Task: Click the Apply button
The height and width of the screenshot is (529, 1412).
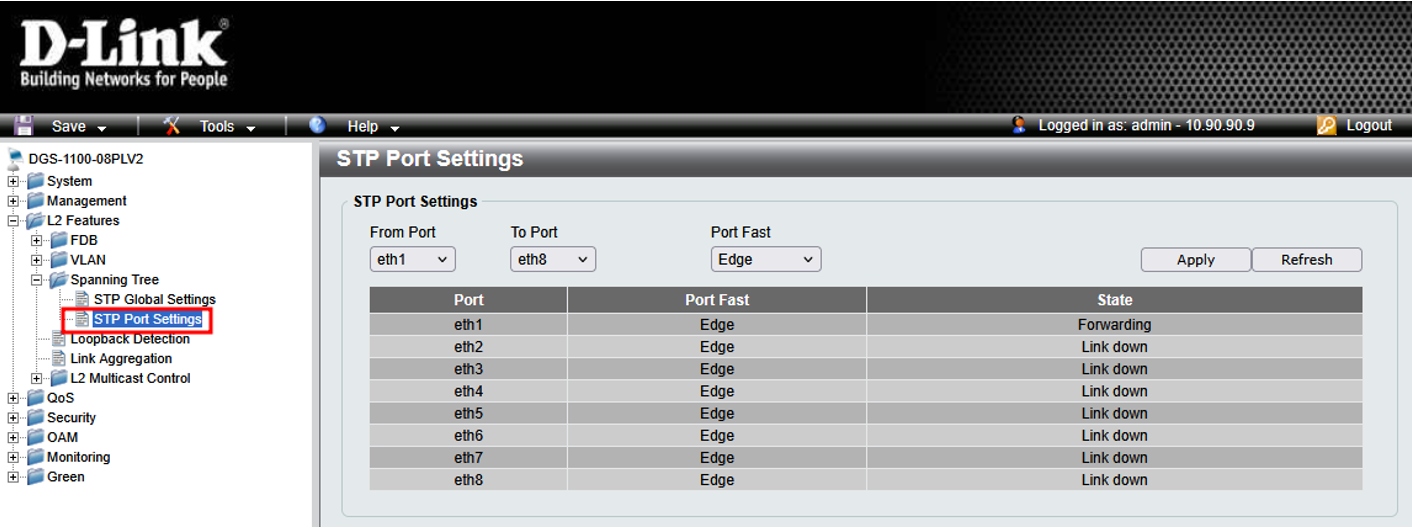Action: (x=1195, y=260)
